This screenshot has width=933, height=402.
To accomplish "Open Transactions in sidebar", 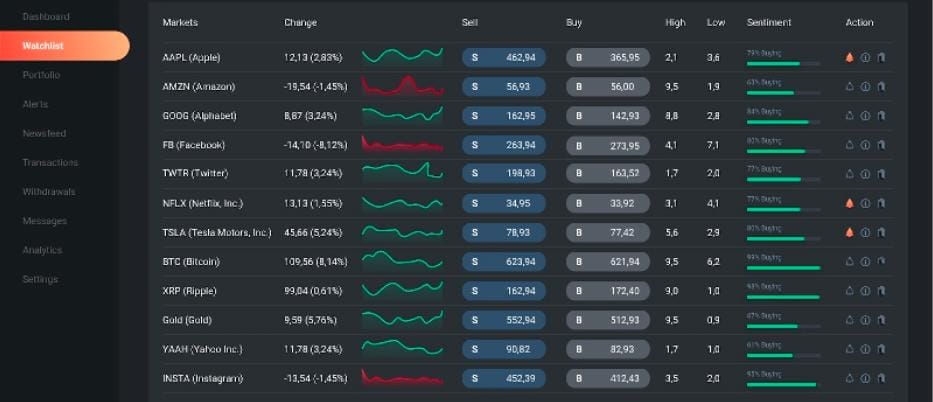I will tap(50, 162).
